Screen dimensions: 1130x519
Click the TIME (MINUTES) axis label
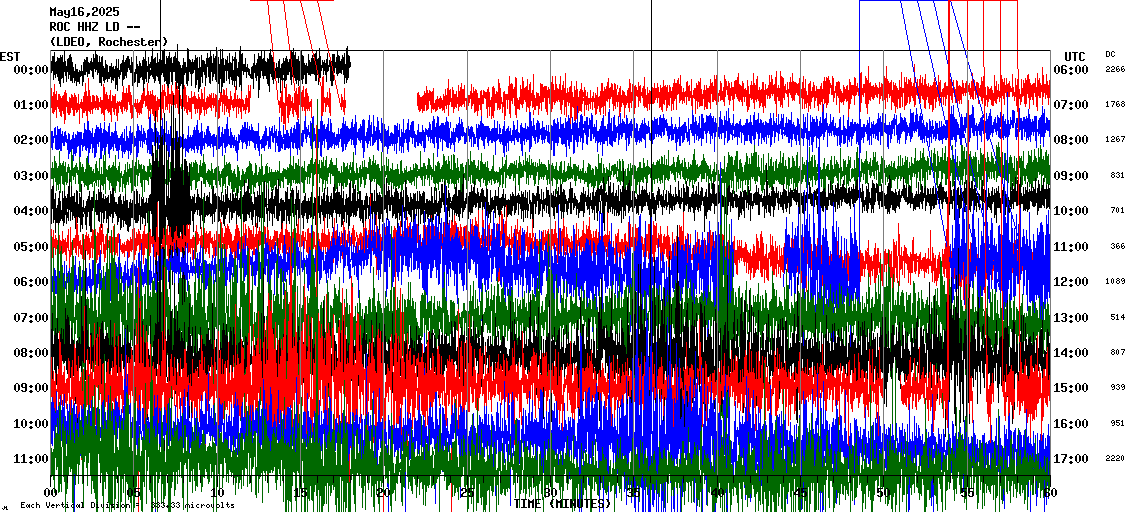click(561, 504)
